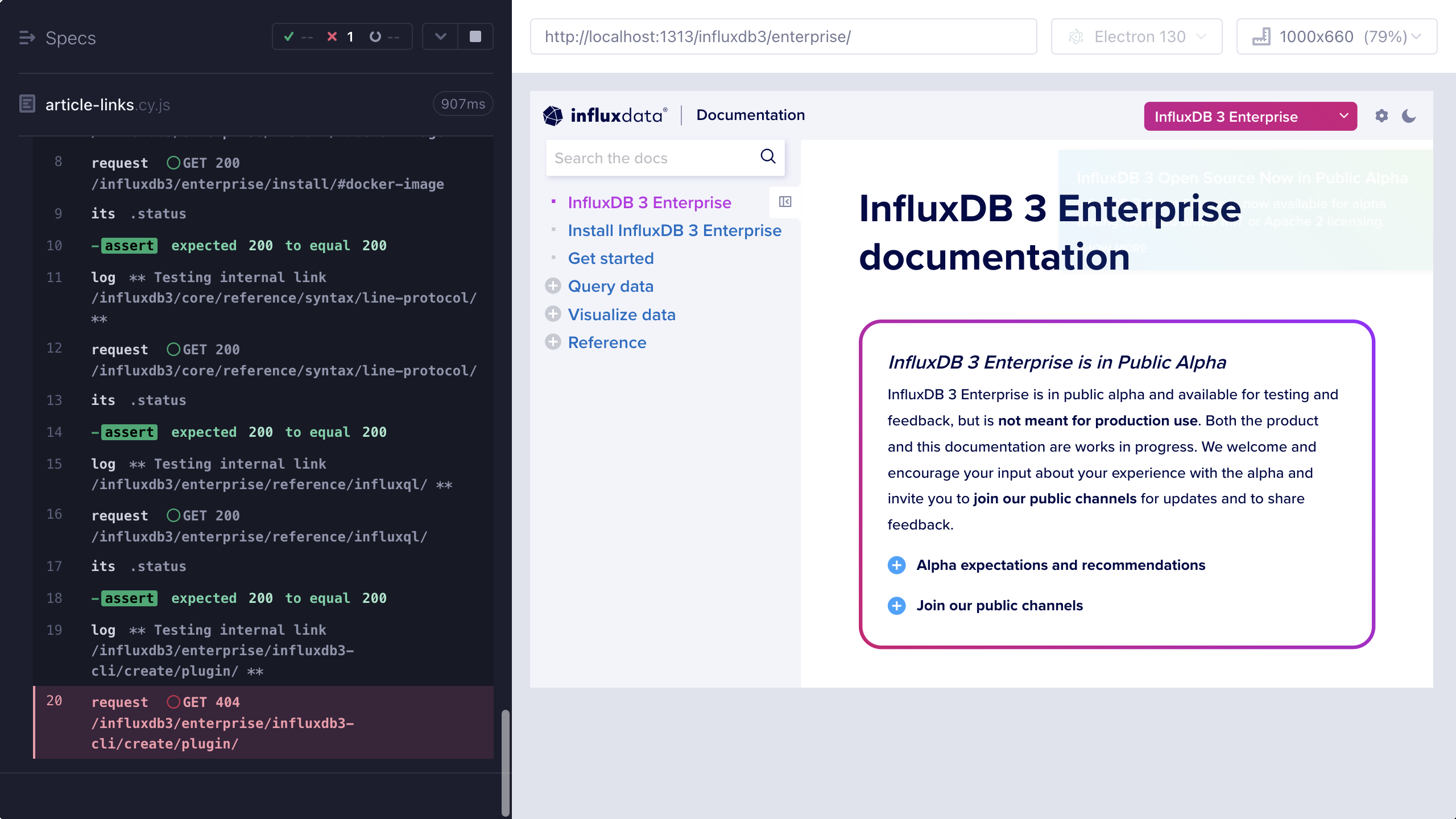
Task: Toggle the Specs list sidebar icon
Action: click(27, 38)
